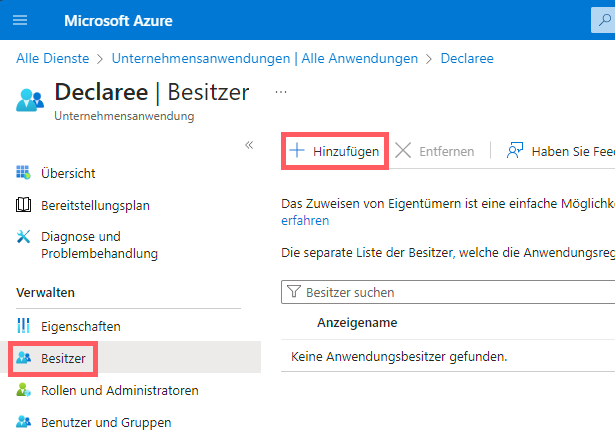Open the ellipsis more options menu
This screenshot has height=432, width=615.
coord(281,92)
